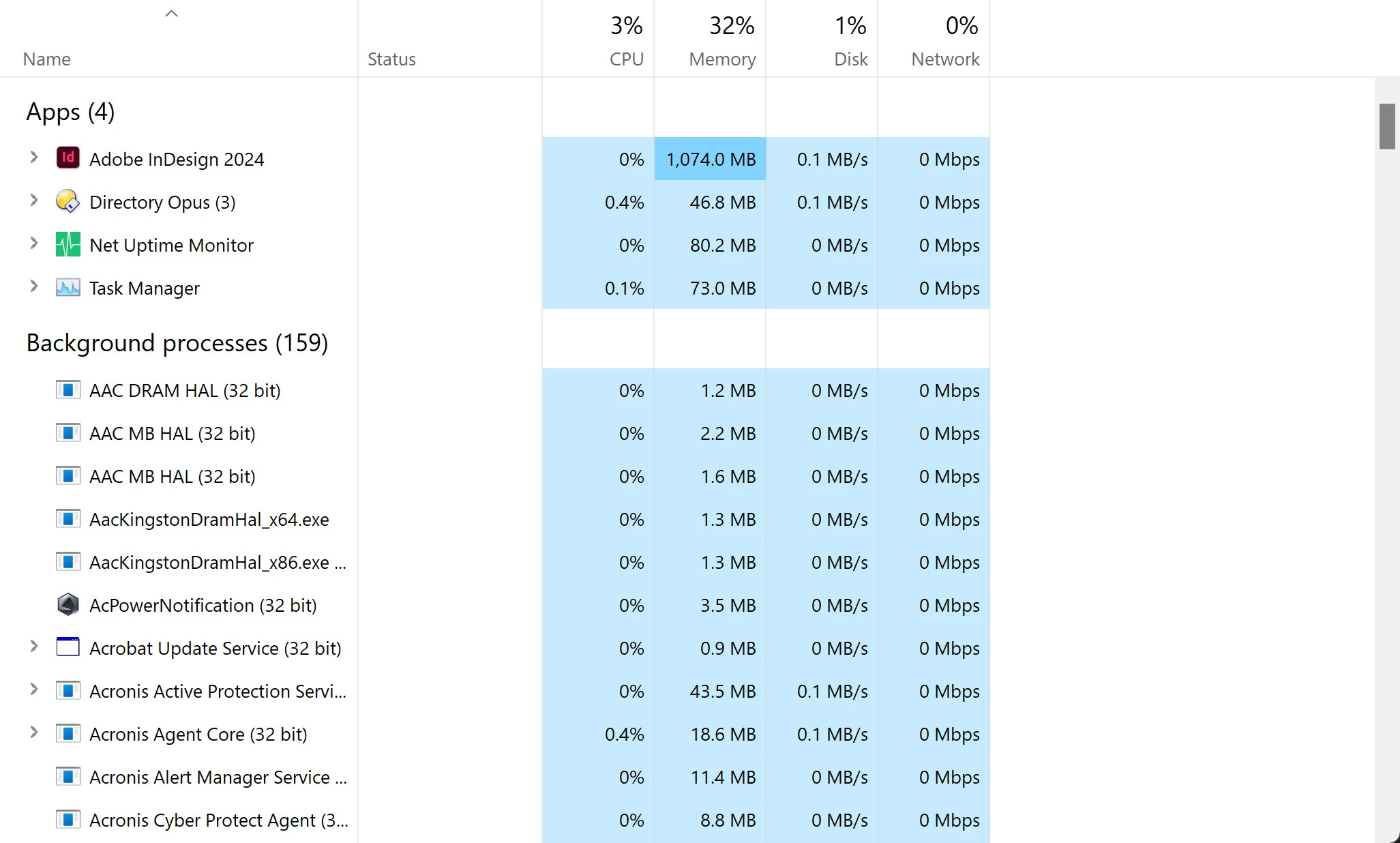The height and width of the screenshot is (843, 1400).
Task: Expand the Directory Opus (3) group
Action: (x=33, y=201)
